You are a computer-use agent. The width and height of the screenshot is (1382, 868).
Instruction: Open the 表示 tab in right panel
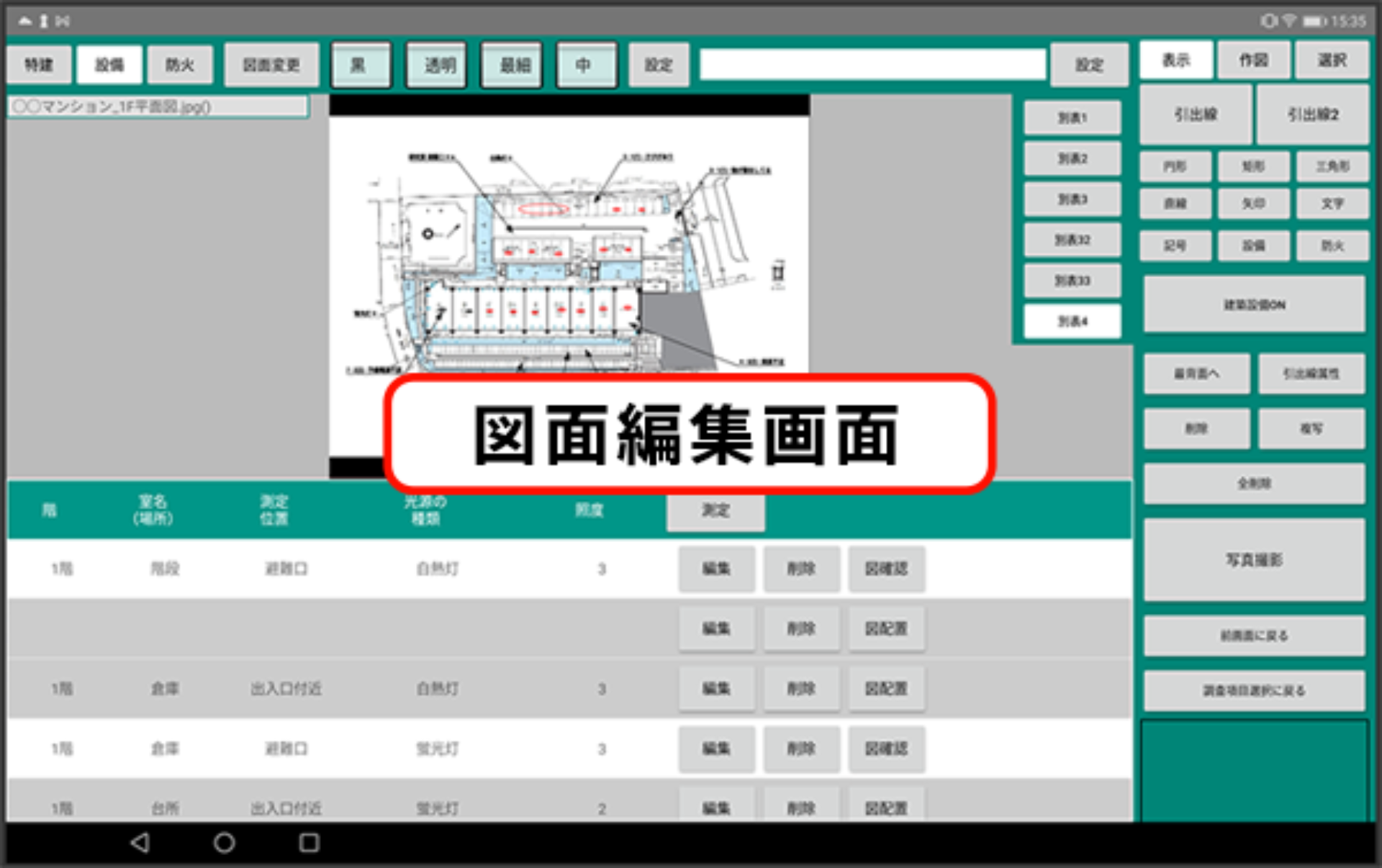(1176, 60)
